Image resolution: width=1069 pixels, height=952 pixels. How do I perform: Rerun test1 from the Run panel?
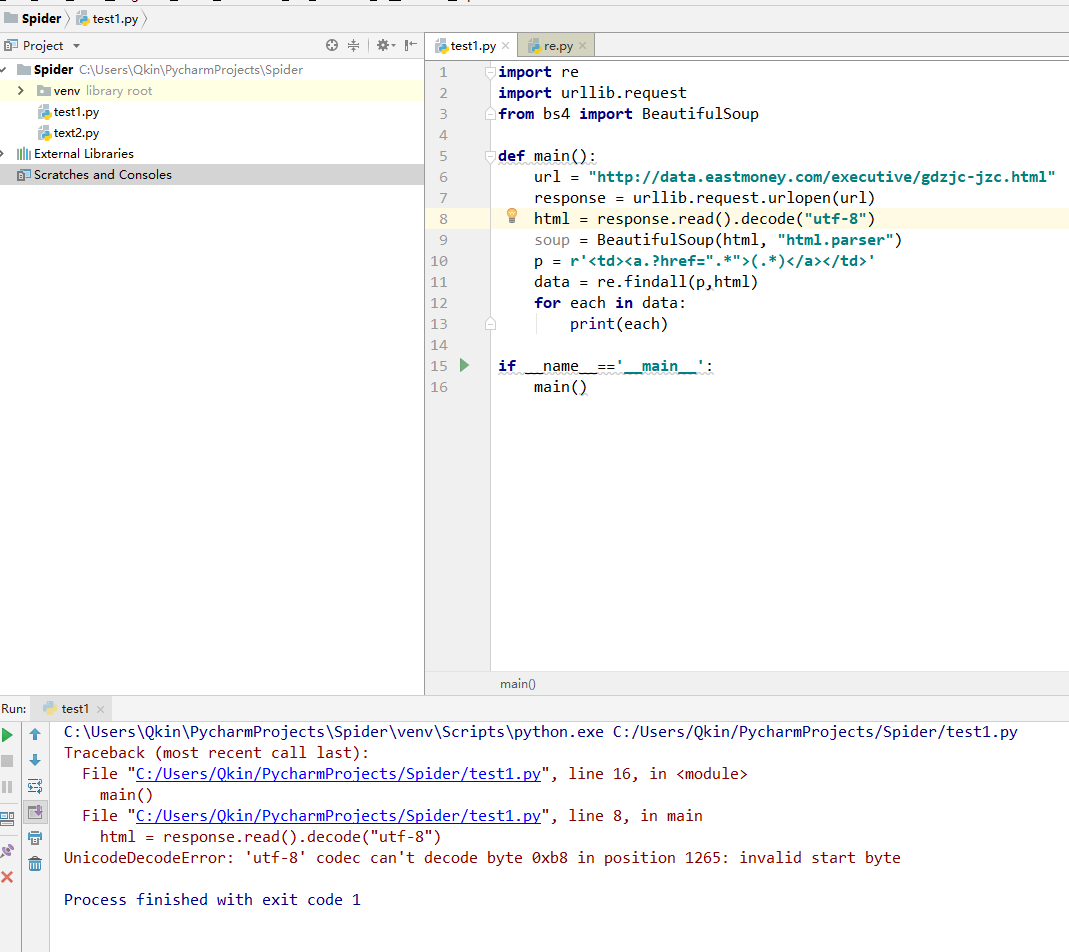[x=8, y=735]
